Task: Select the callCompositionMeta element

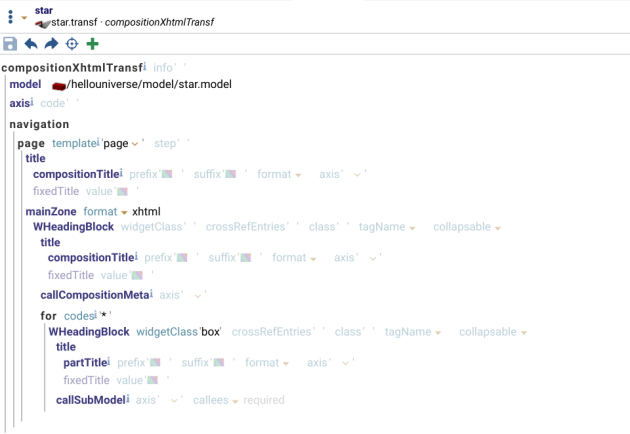Action: pos(95,295)
